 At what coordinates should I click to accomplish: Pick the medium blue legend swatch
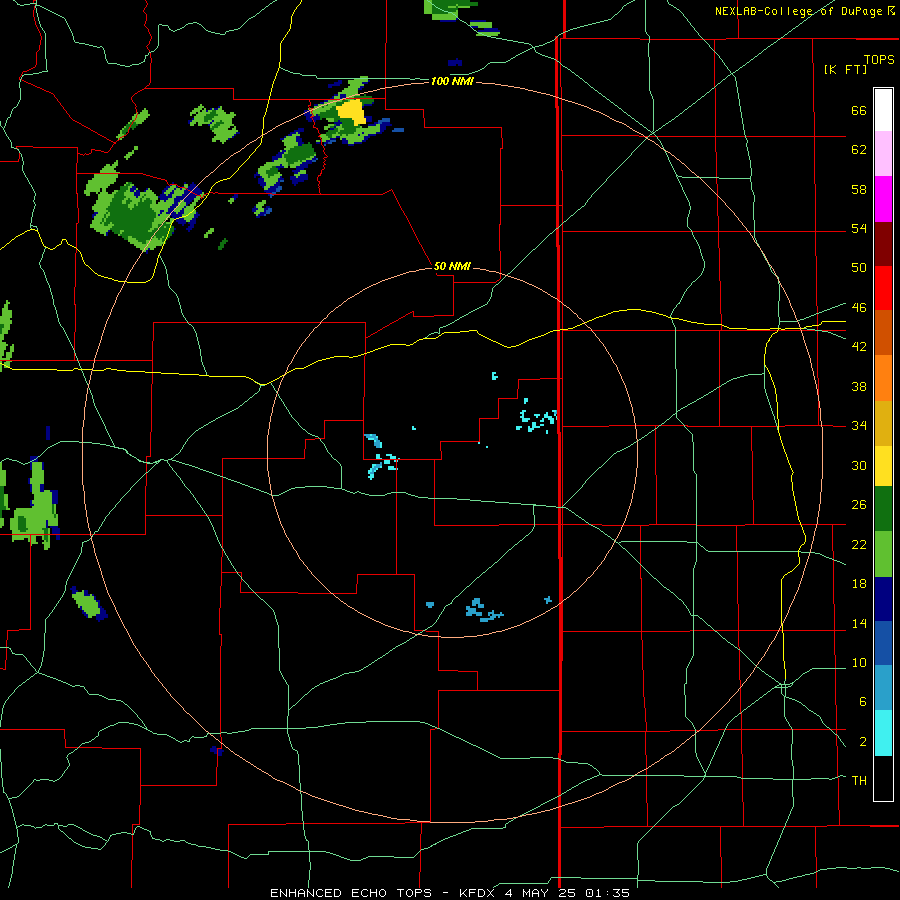pyautogui.click(x=883, y=643)
